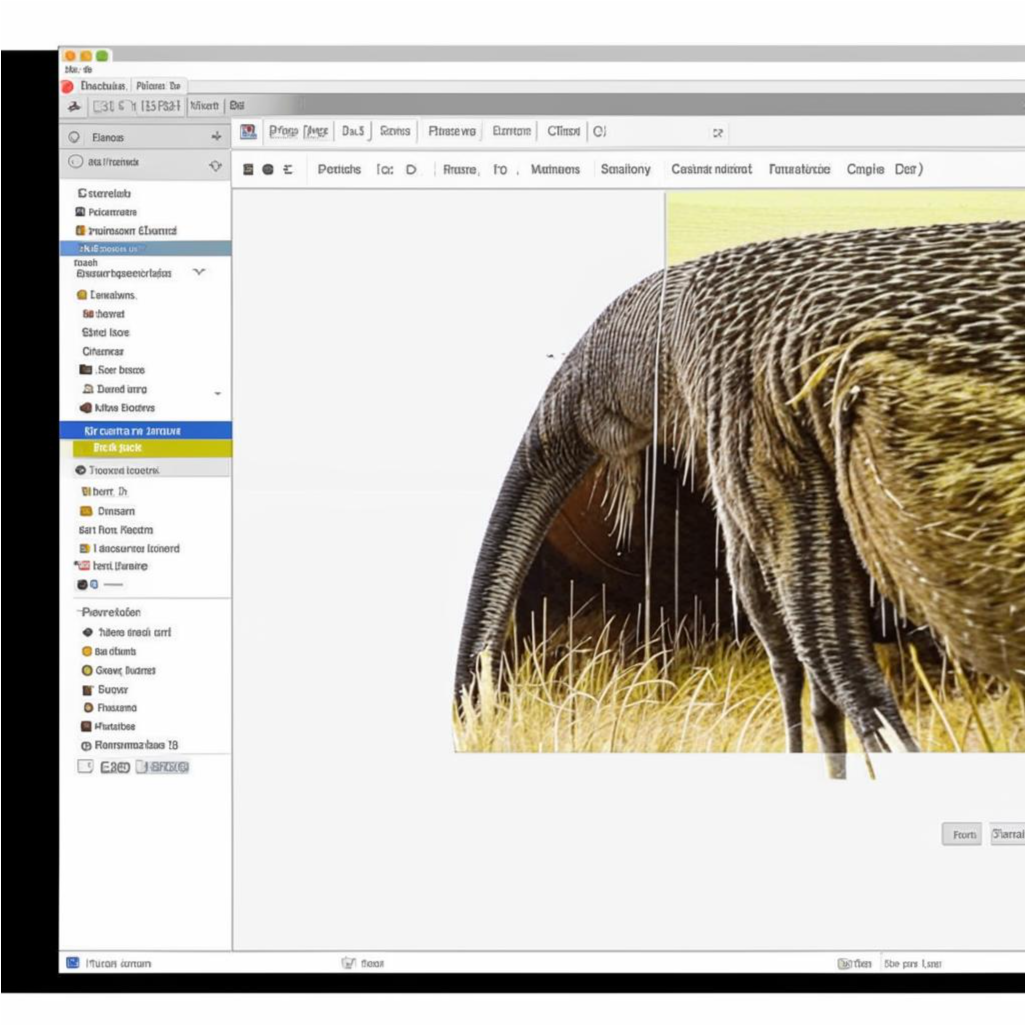Screen dimensions: 1026x1026
Task: Click the dark red icon beside Hfurtatbse
Action: 86,726
